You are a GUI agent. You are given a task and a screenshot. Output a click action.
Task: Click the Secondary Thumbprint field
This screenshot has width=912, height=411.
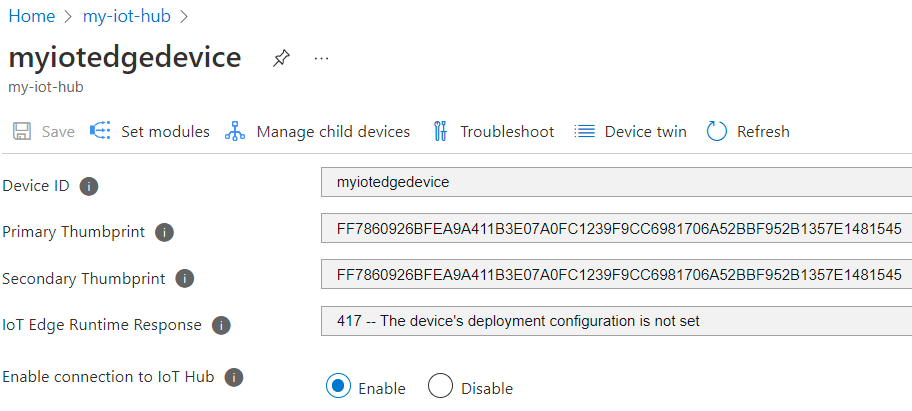coord(616,274)
